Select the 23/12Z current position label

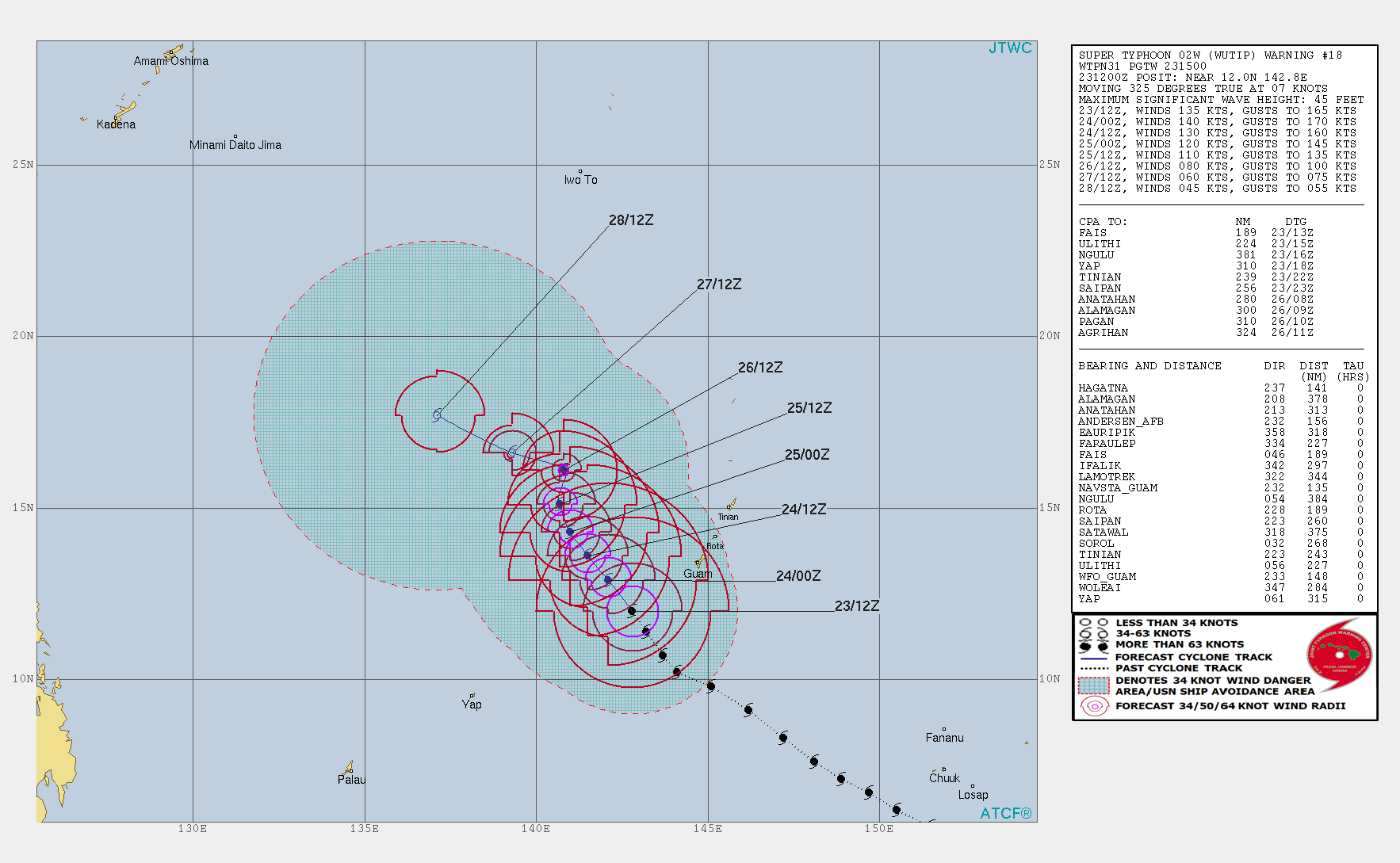(x=857, y=605)
